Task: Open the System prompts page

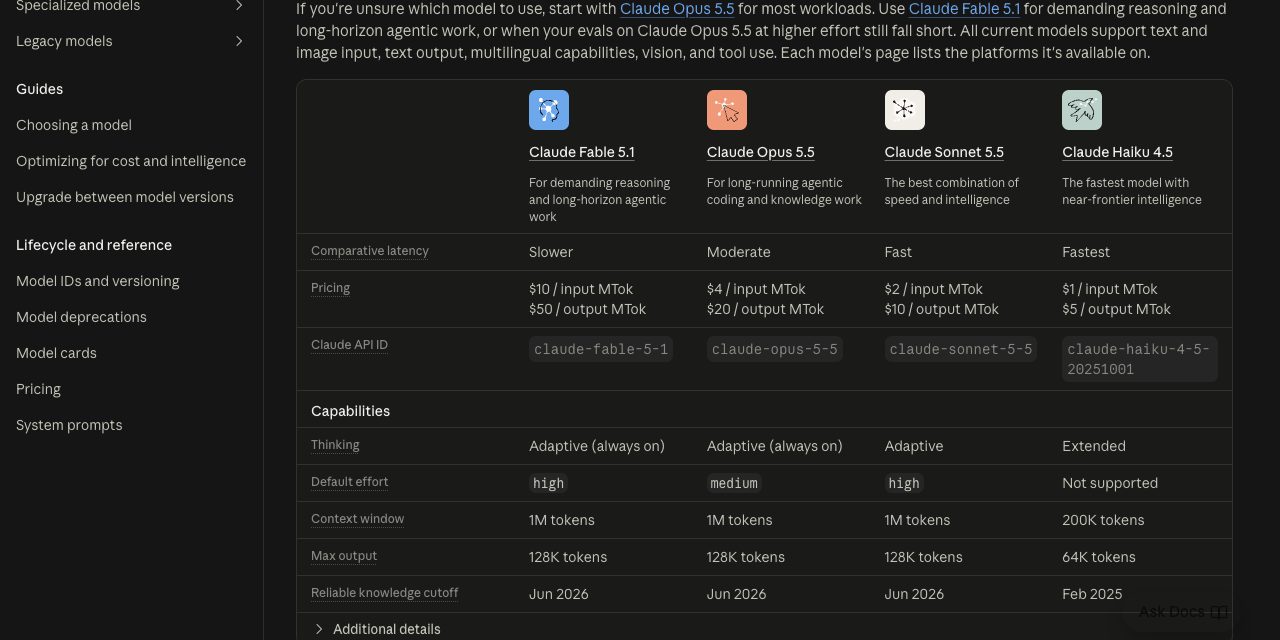Action: point(69,425)
